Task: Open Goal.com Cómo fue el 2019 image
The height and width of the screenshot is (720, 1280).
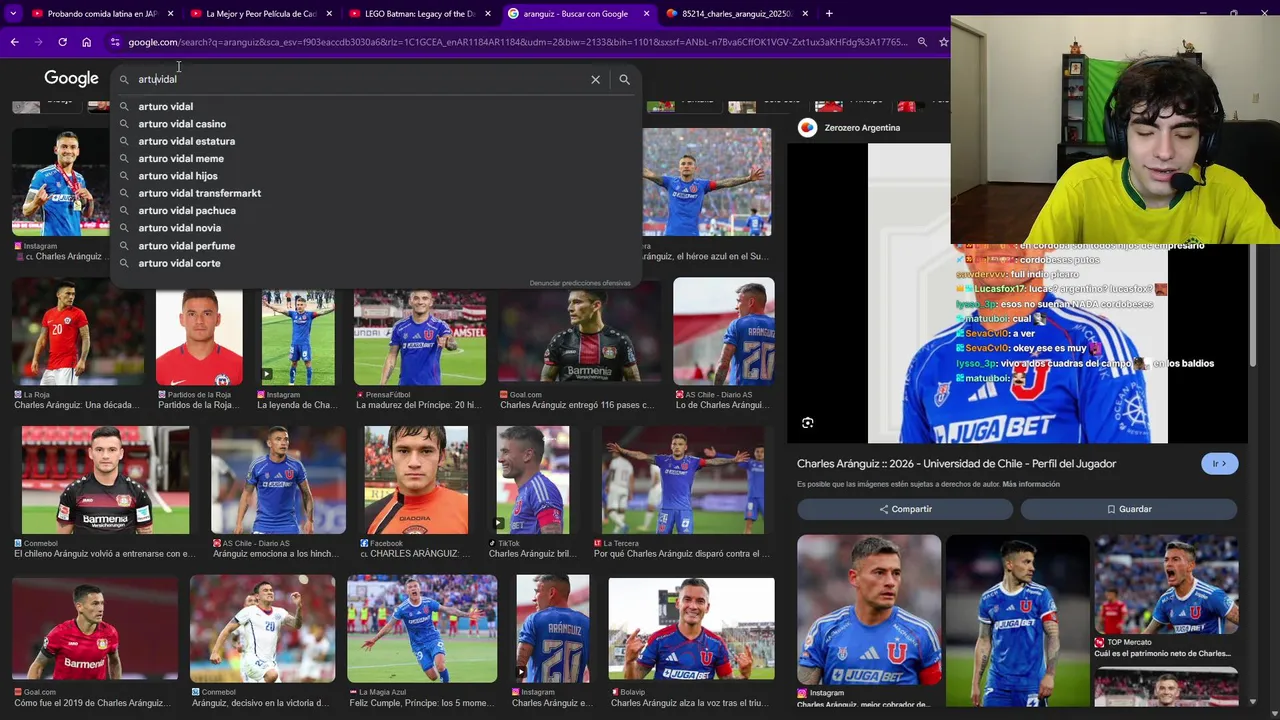Action: click(95, 629)
